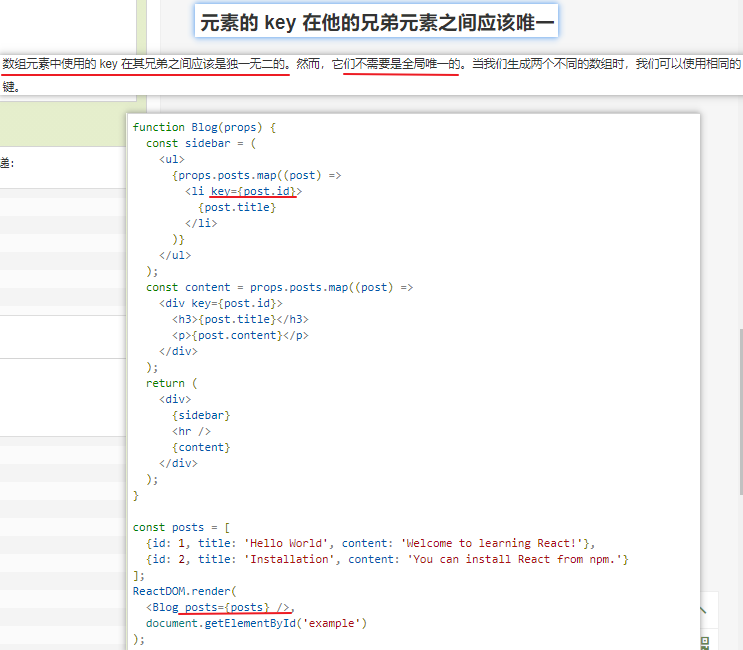Click line {props.posts.map((post) => under <ul>
The image size is (743, 650).
pyautogui.click(x=256, y=175)
